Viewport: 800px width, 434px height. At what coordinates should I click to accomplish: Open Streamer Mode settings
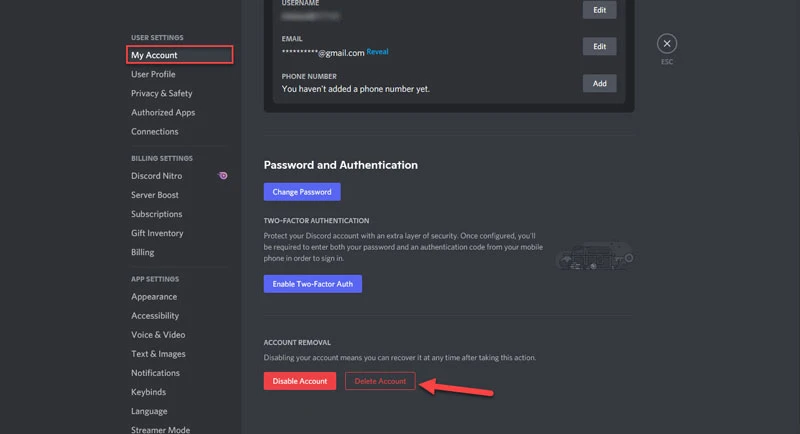coord(160,430)
